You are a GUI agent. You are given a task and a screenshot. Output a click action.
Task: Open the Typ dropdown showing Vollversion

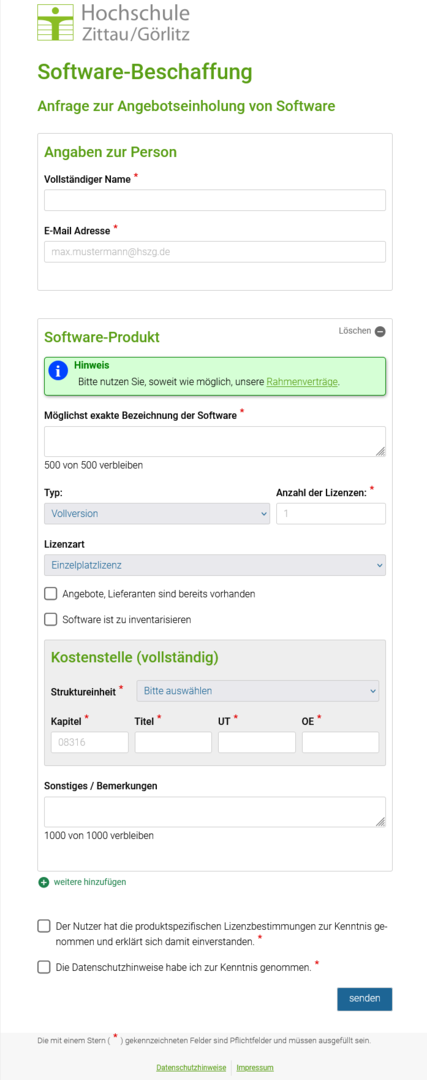157,513
